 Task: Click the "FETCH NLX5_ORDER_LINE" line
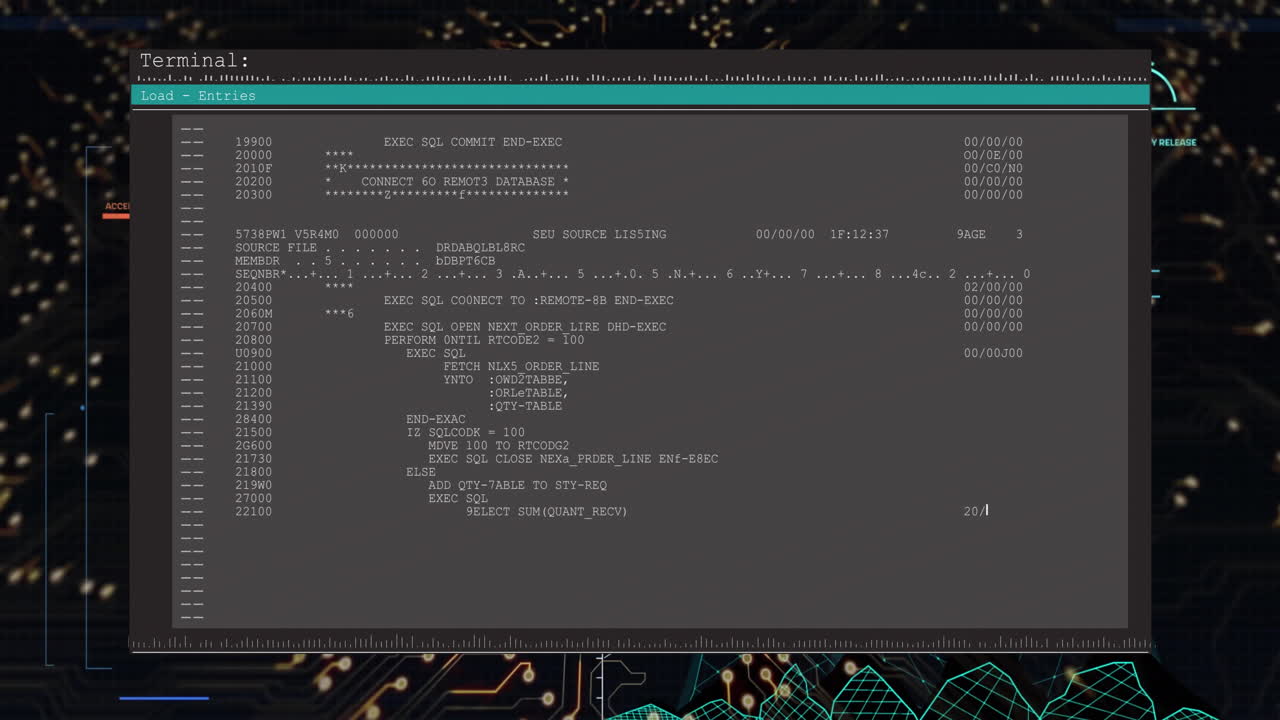(x=521, y=366)
